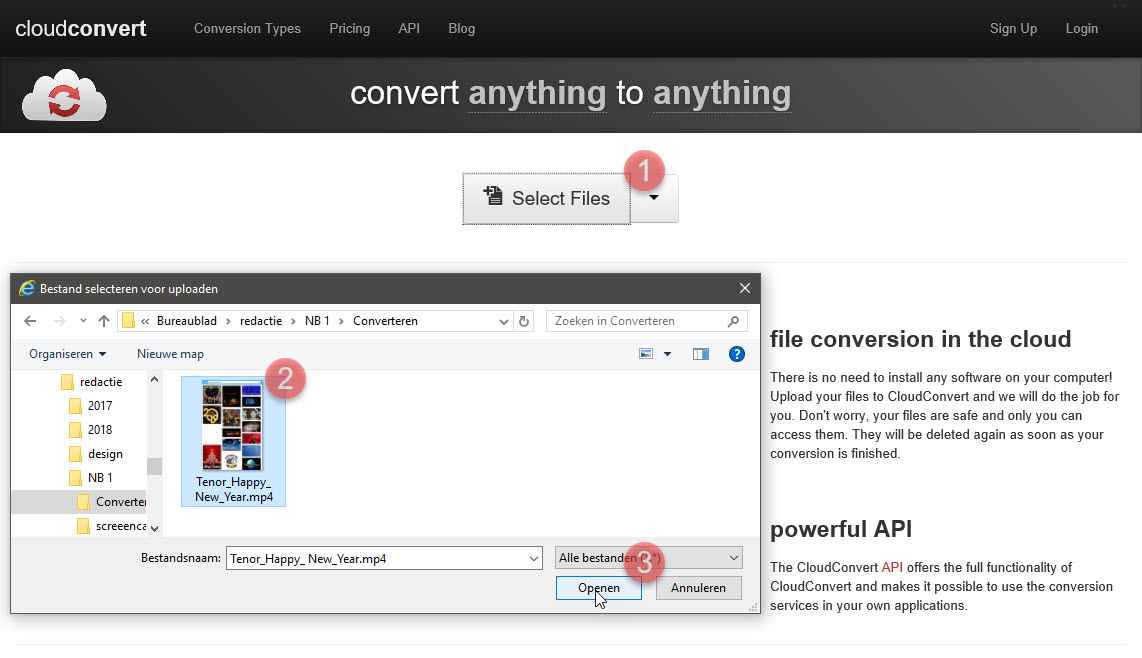Open the blue help question mark

(x=736, y=353)
